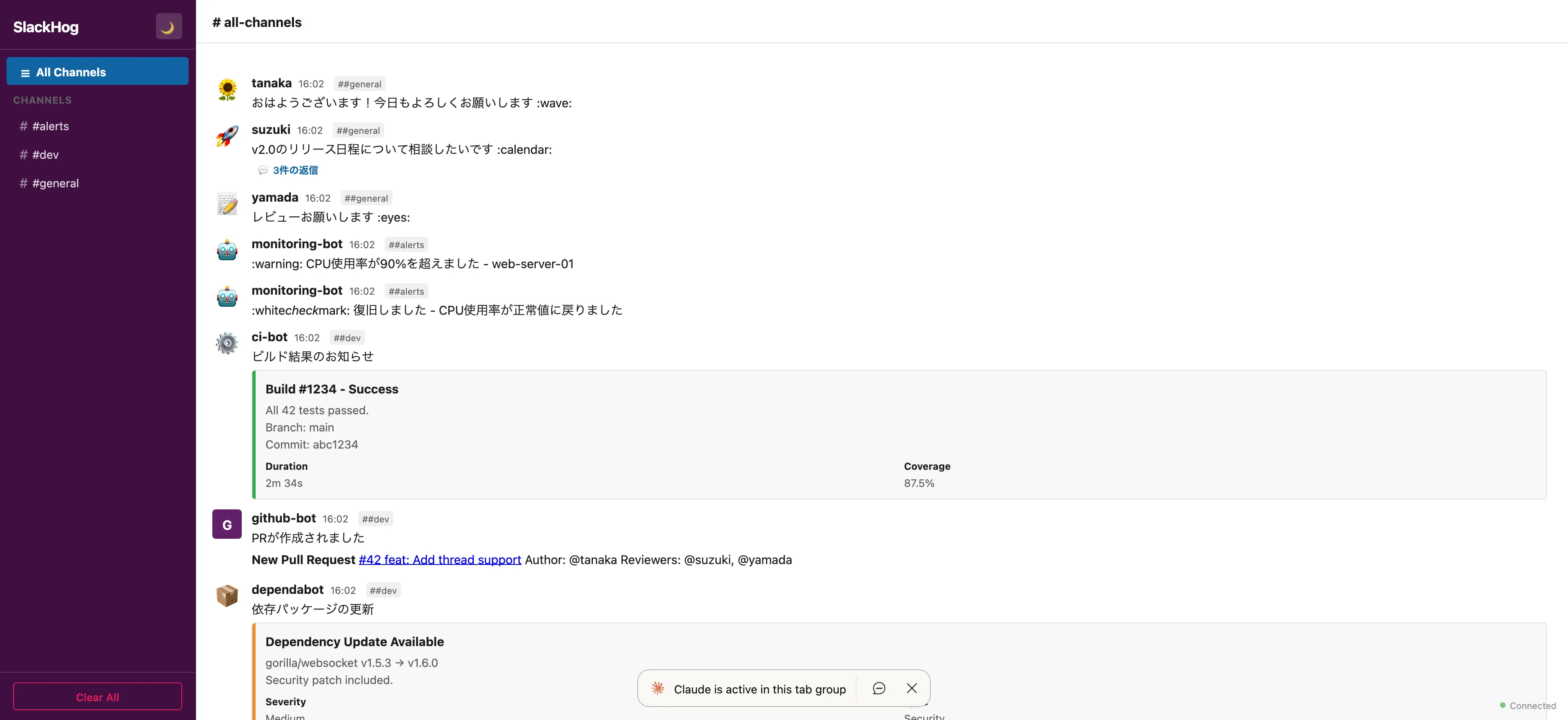Image resolution: width=1568 pixels, height=720 pixels.
Task: Click tanaka's sunflower avatar
Action: click(227, 90)
